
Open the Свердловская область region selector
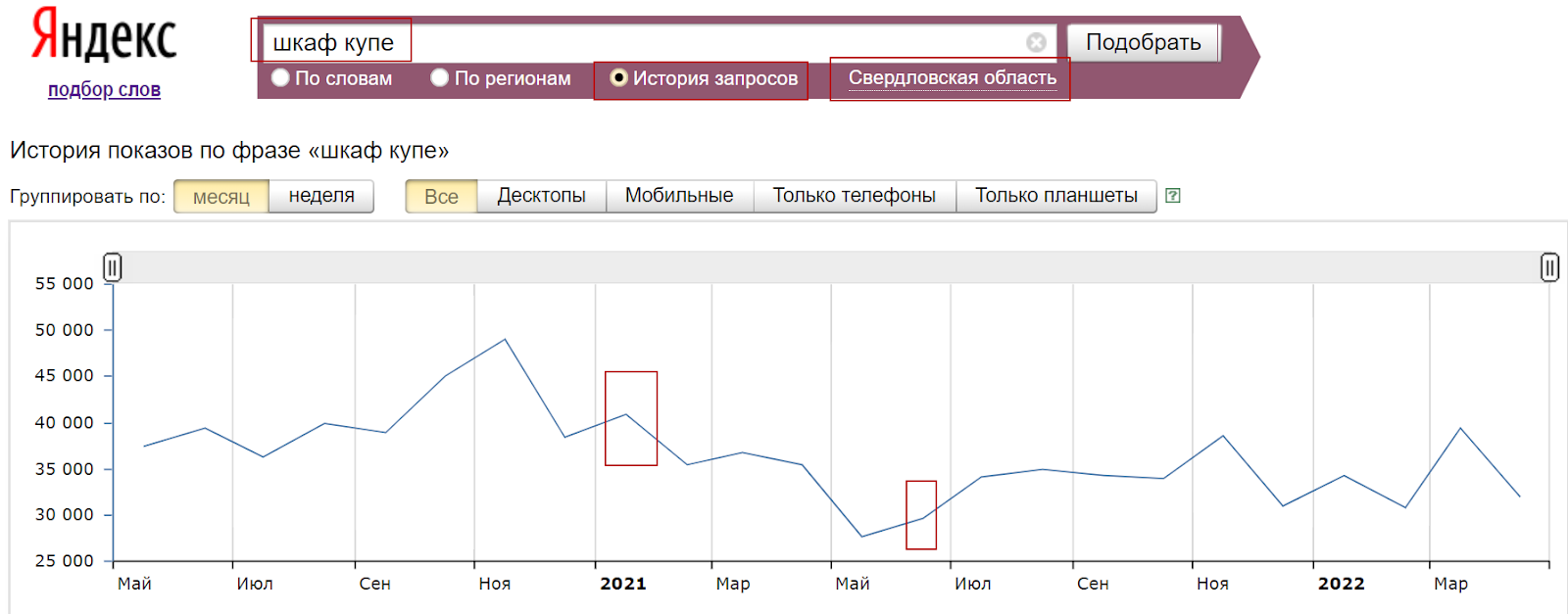pyautogui.click(x=952, y=78)
